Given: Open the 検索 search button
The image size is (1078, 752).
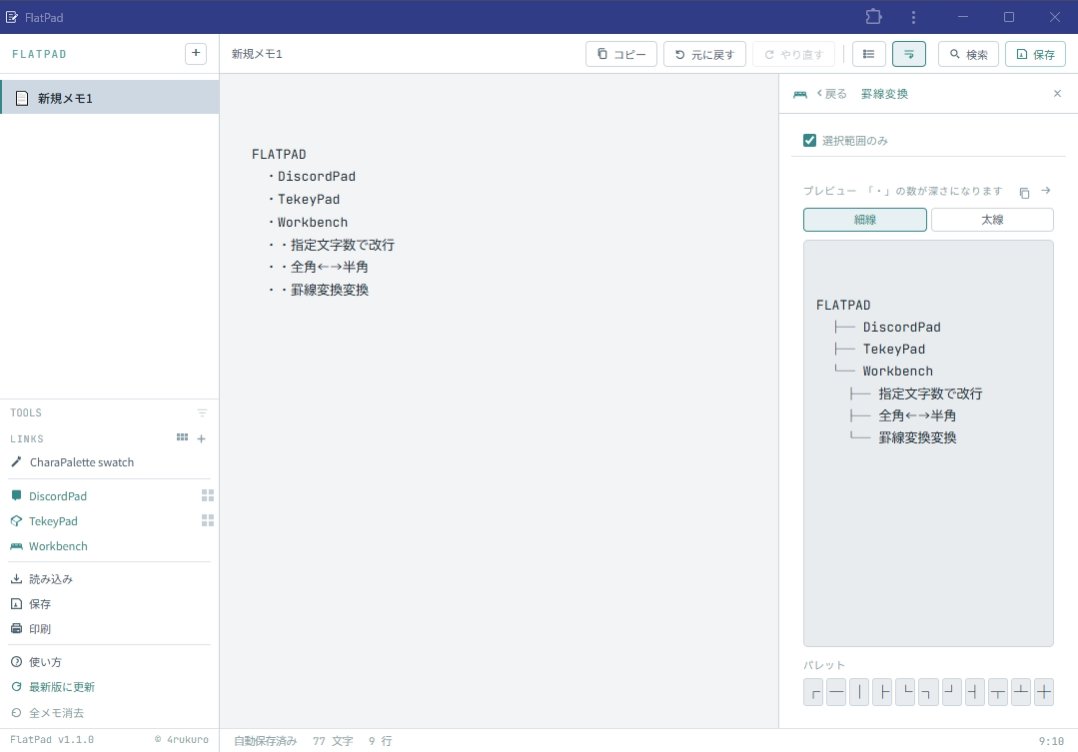Looking at the screenshot, I should tap(969, 54).
